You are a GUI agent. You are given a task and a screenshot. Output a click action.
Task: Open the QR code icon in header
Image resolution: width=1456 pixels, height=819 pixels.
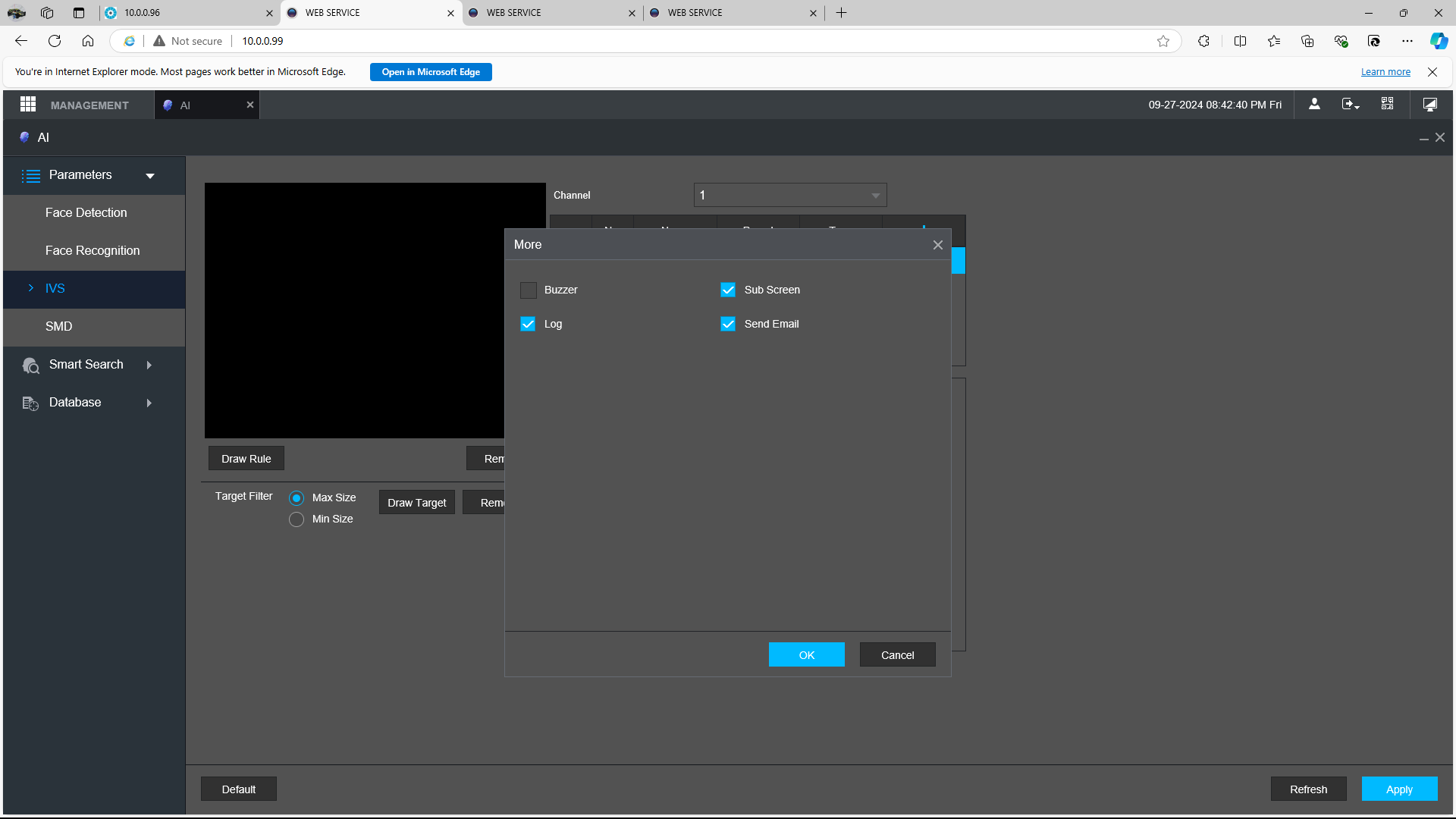(1387, 104)
